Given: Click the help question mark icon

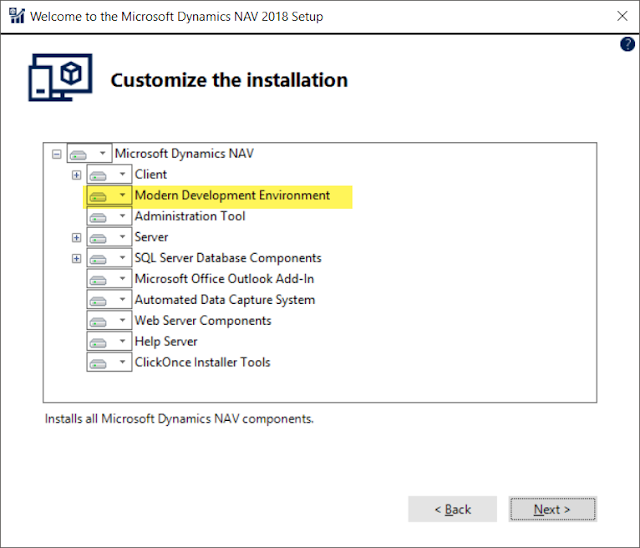Looking at the screenshot, I should coord(627,44).
